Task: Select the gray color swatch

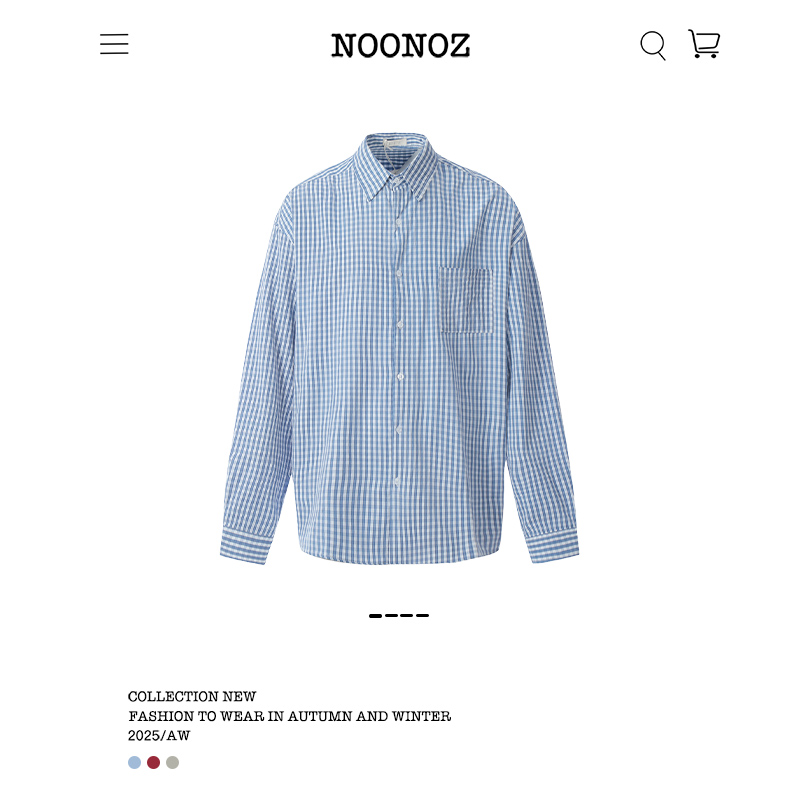Action: point(172,762)
